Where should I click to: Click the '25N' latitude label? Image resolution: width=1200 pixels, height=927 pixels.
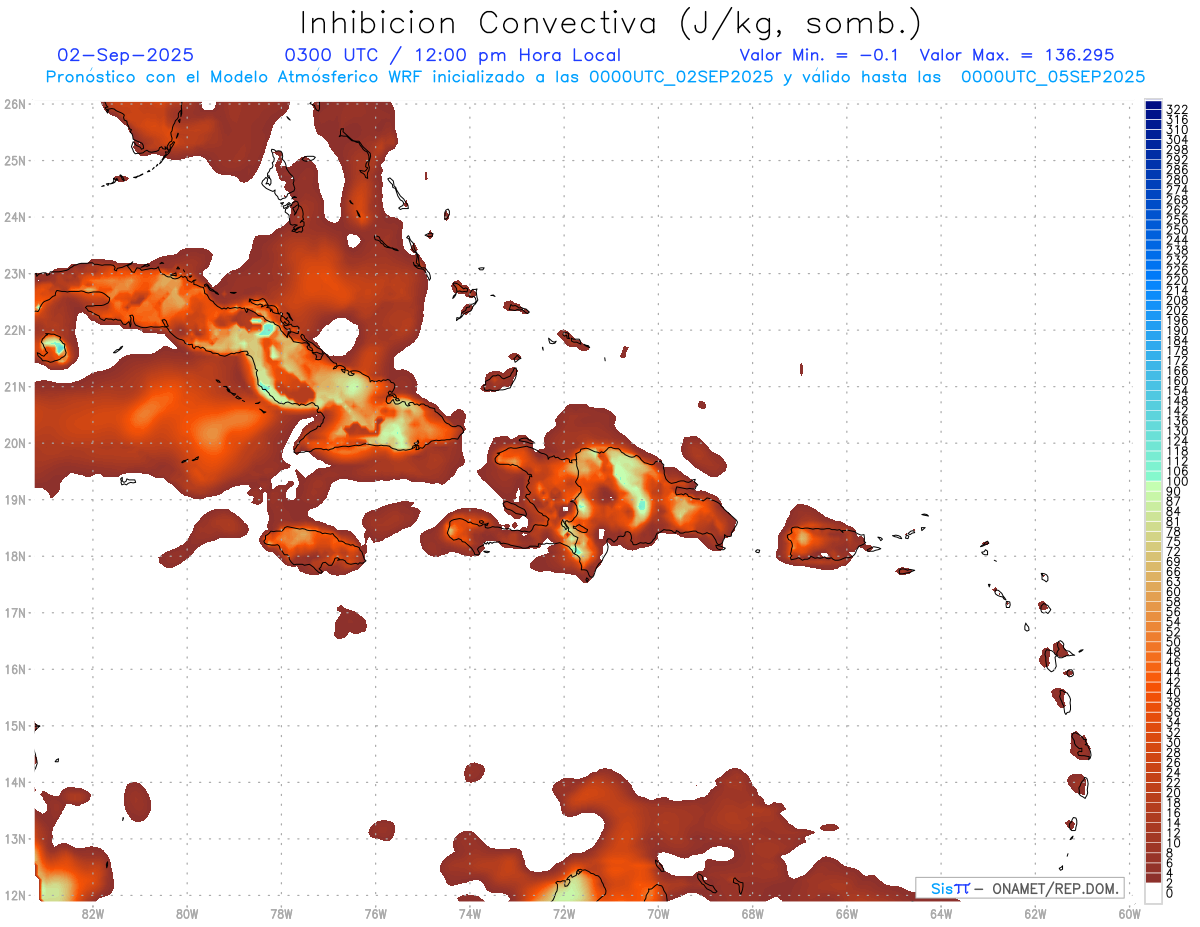coord(14,160)
